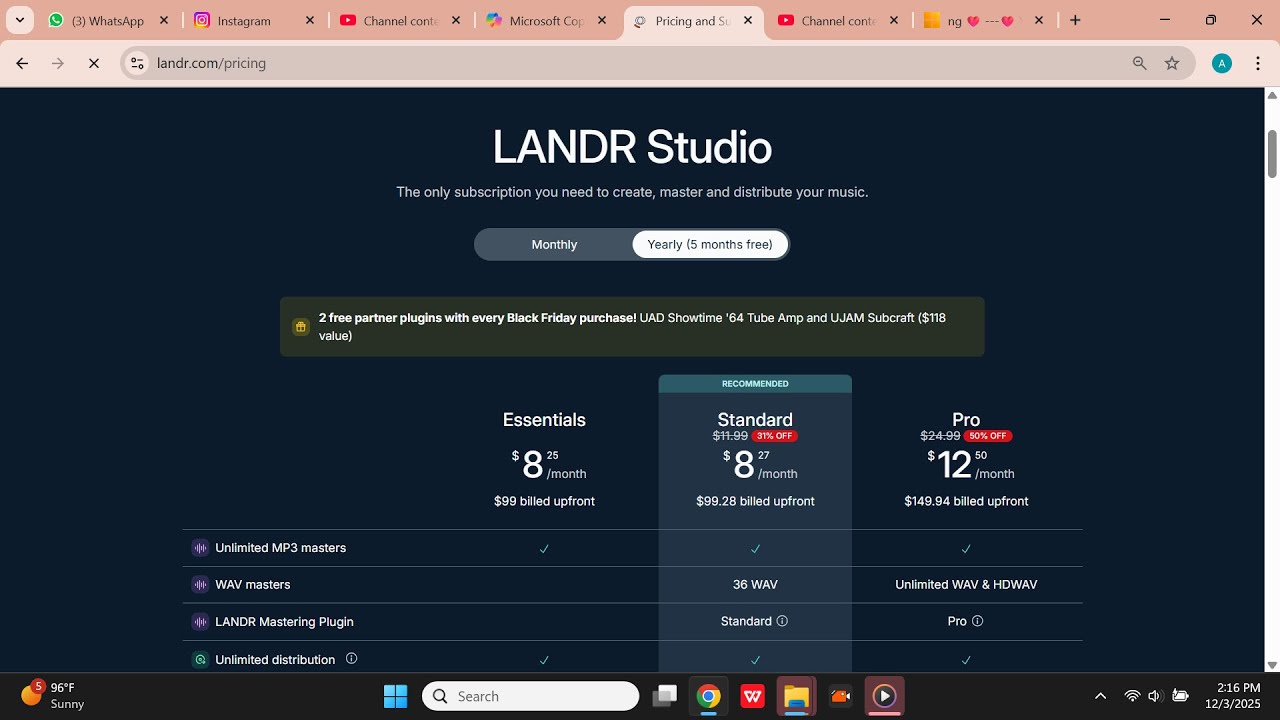
Task: Click the Unlimited distribution green icon
Action: pyautogui.click(x=200, y=660)
